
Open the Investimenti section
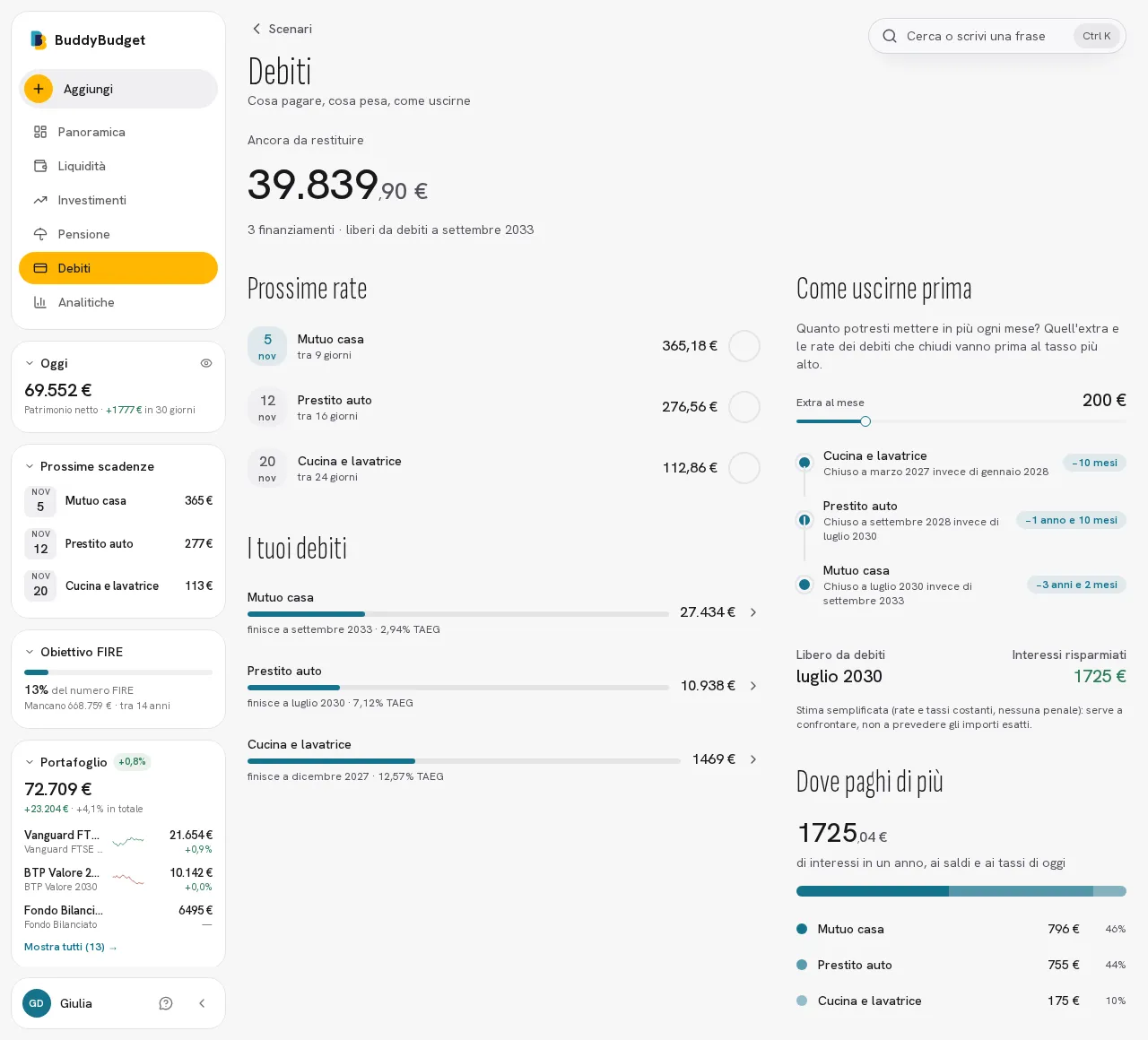point(118,200)
